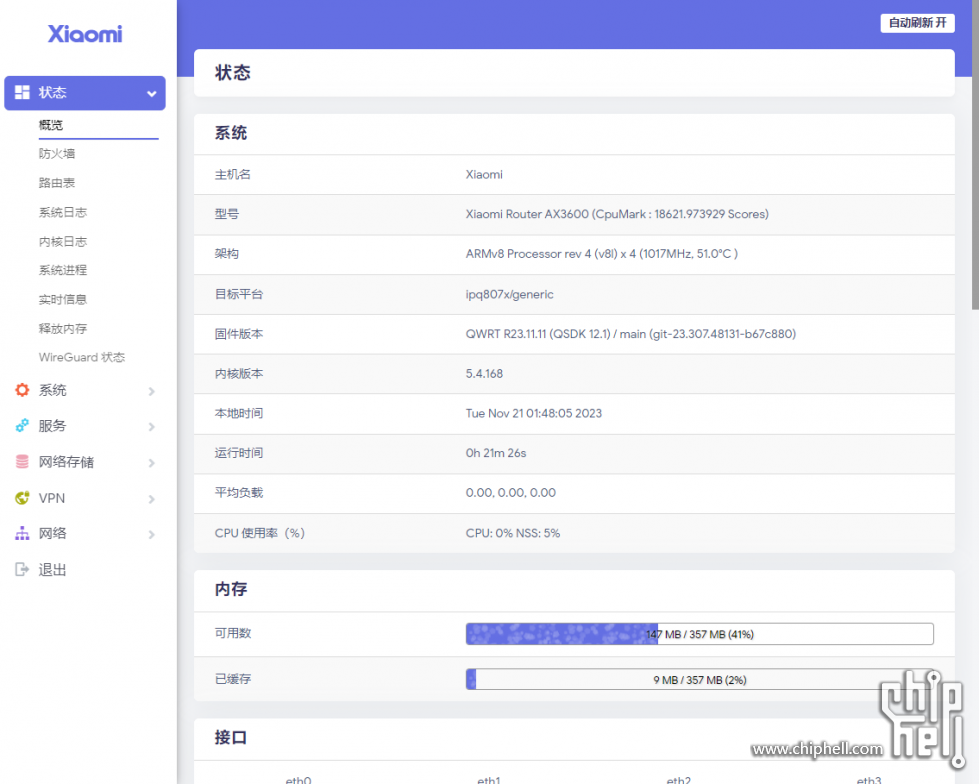The width and height of the screenshot is (979, 784).
Task: Expand the 网络 menu arrow
Action: [x=152, y=534]
